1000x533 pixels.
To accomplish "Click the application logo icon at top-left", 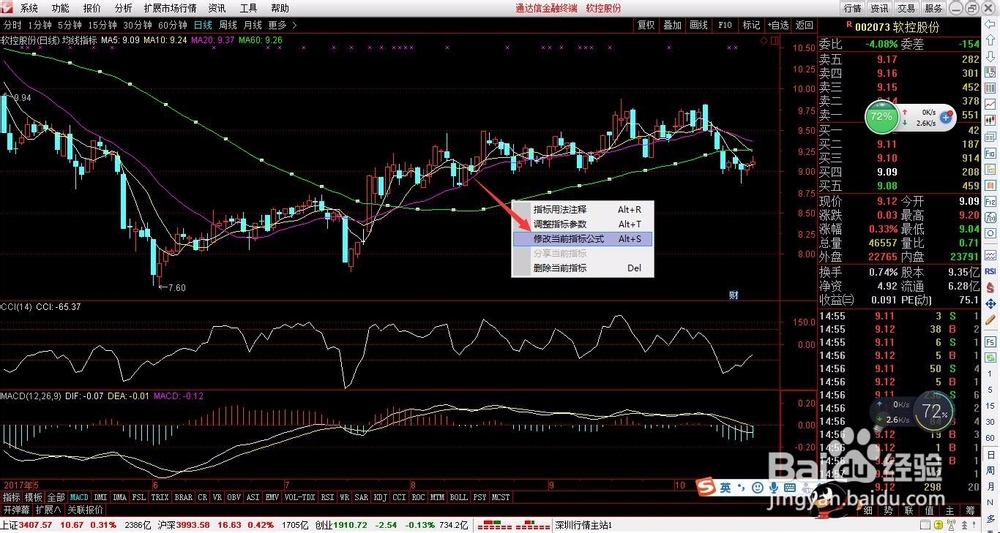I will (6, 8).
